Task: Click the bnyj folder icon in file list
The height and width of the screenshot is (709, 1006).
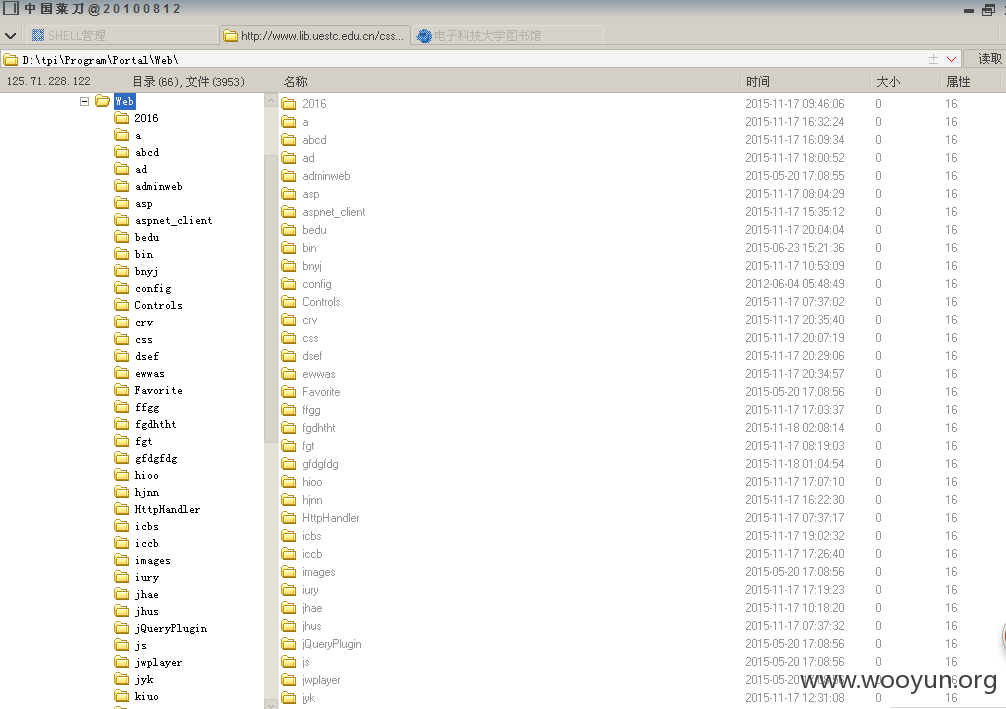Action: (289, 266)
